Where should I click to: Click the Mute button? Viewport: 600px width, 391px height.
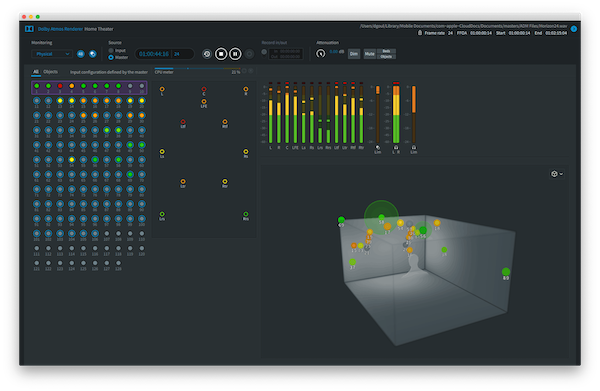pos(369,54)
